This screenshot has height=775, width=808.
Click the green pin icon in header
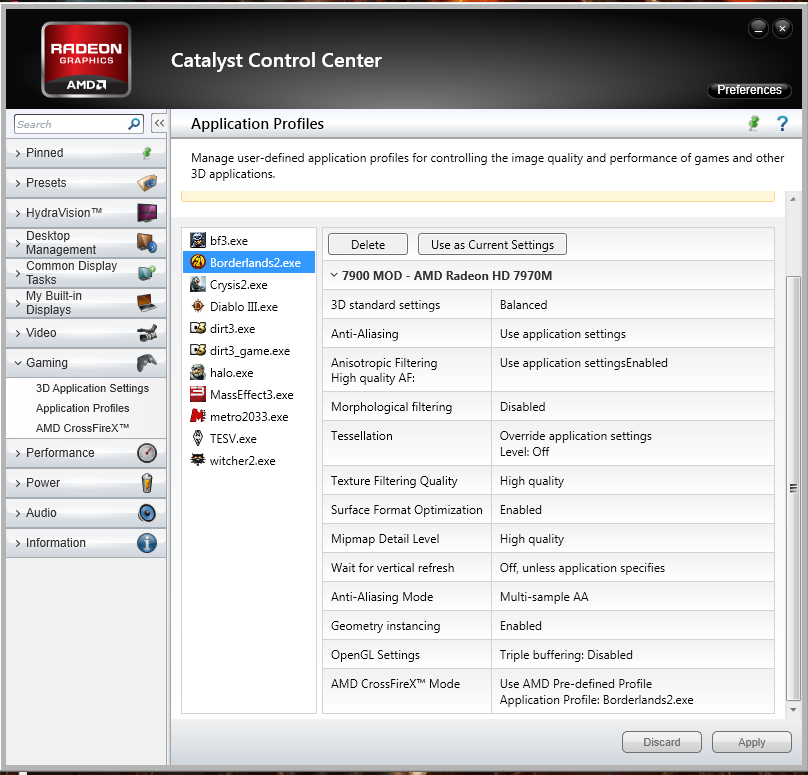754,123
